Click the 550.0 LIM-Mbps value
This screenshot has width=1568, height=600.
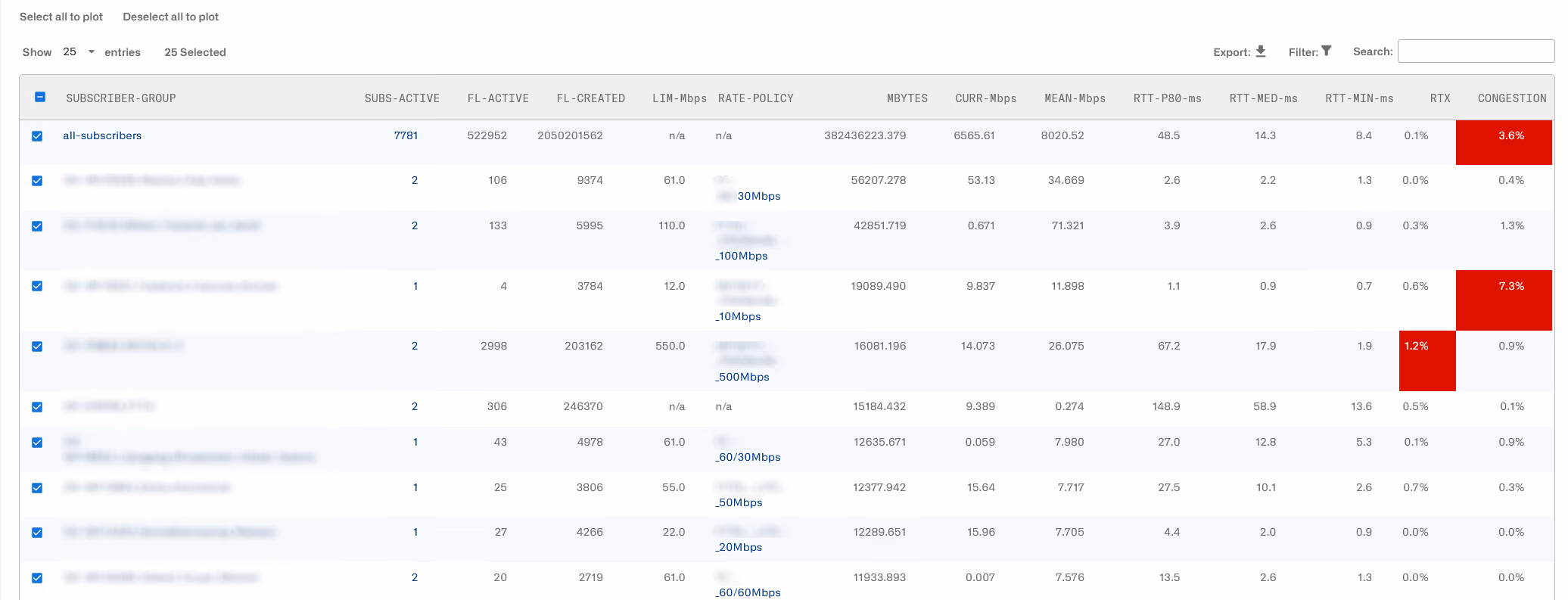tap(670, 346)
